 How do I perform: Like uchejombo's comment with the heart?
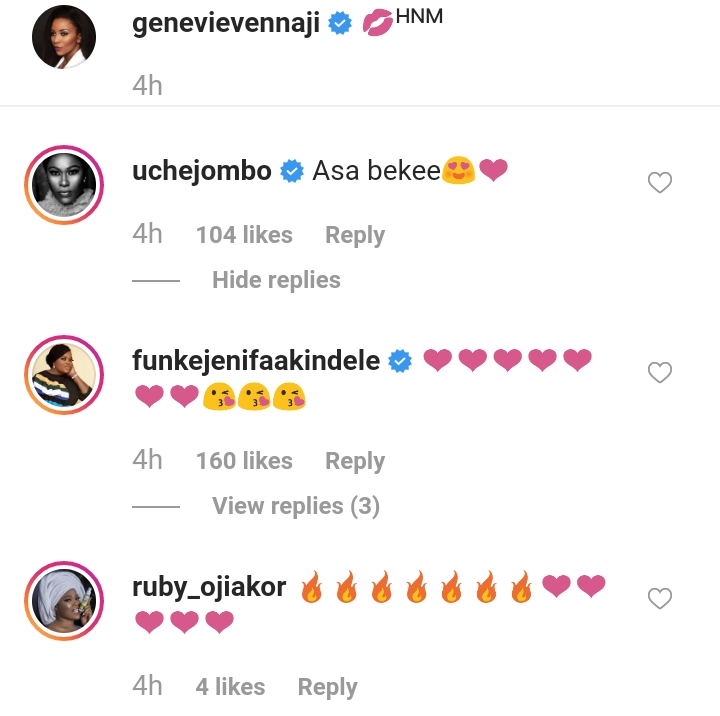660,183
